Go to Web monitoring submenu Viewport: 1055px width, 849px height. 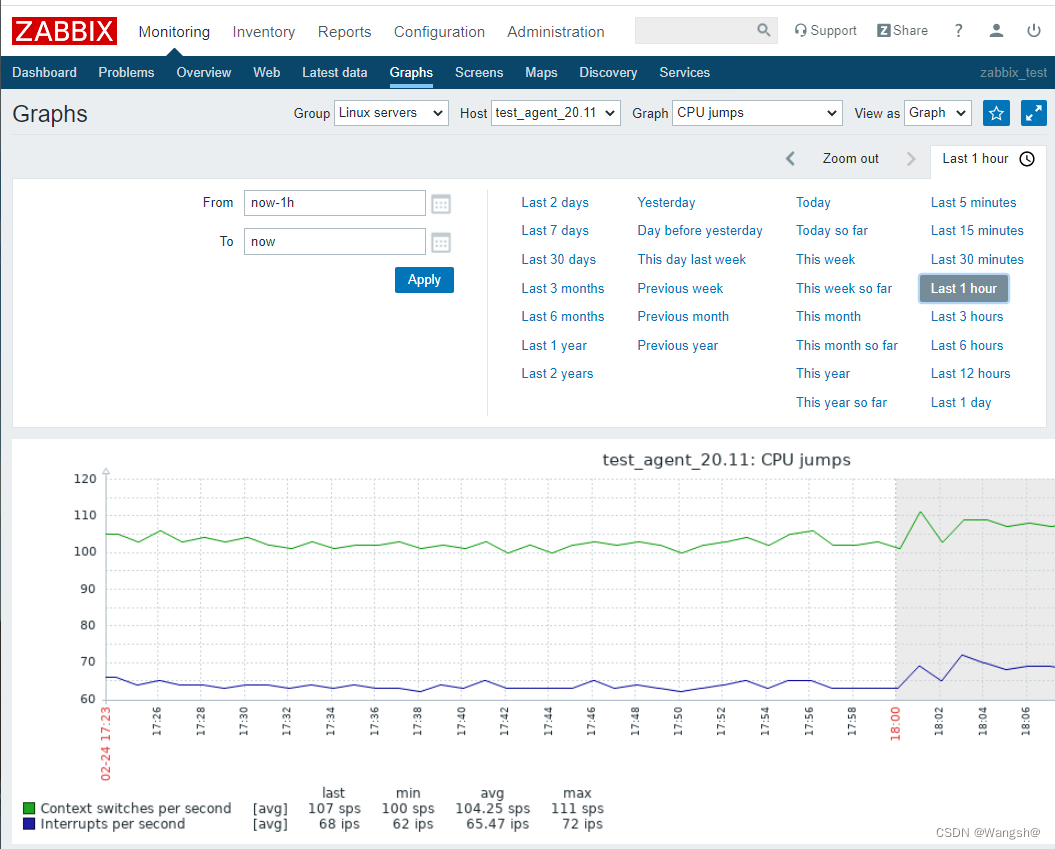(266, 72)
